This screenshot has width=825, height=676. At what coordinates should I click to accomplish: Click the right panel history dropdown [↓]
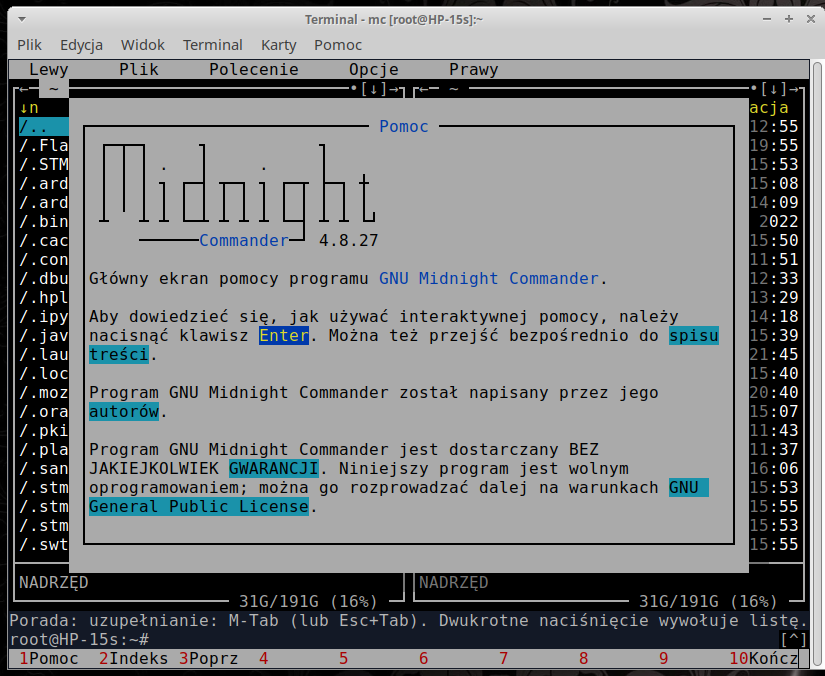(773, 89)
